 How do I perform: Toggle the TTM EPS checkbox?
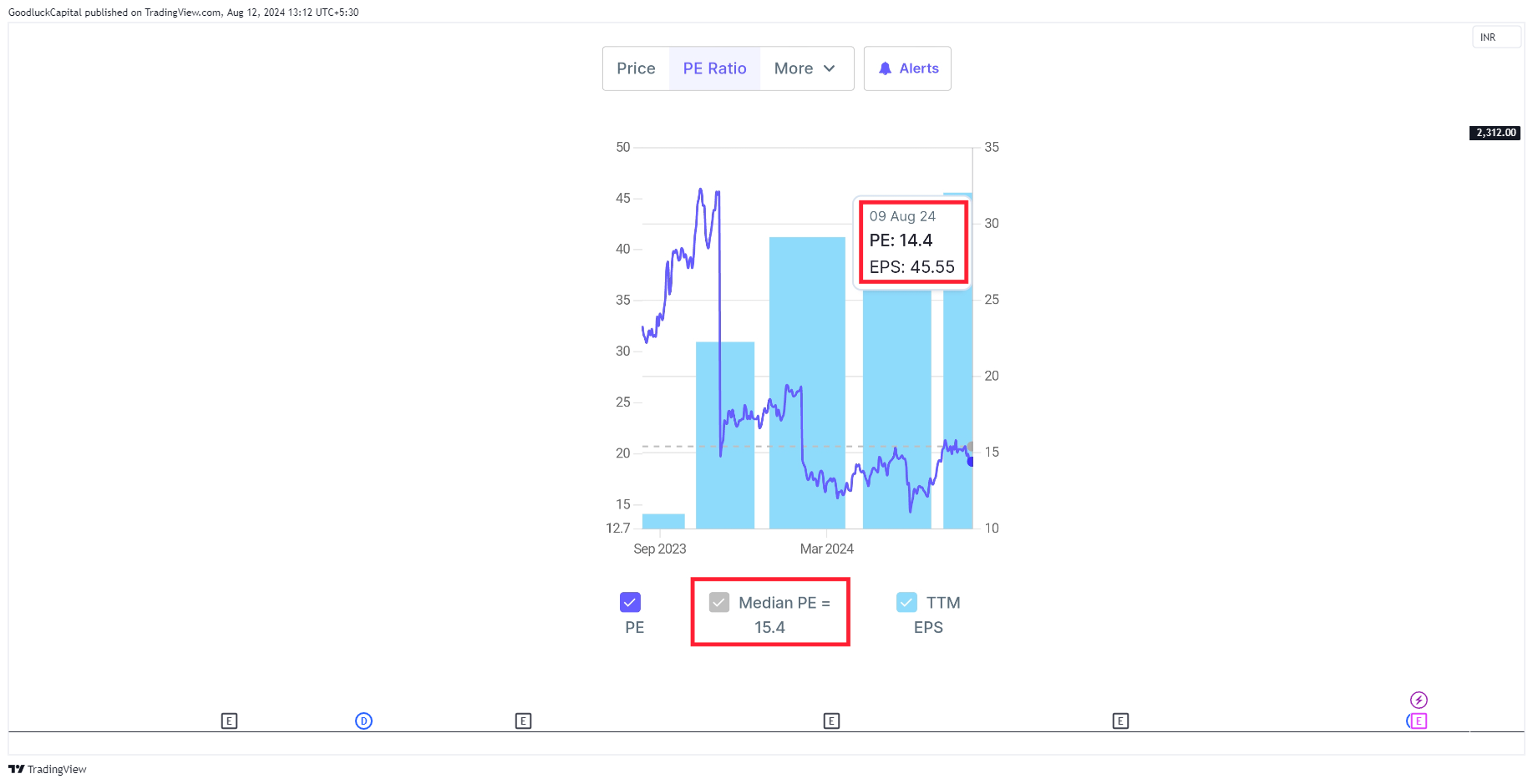906,602
